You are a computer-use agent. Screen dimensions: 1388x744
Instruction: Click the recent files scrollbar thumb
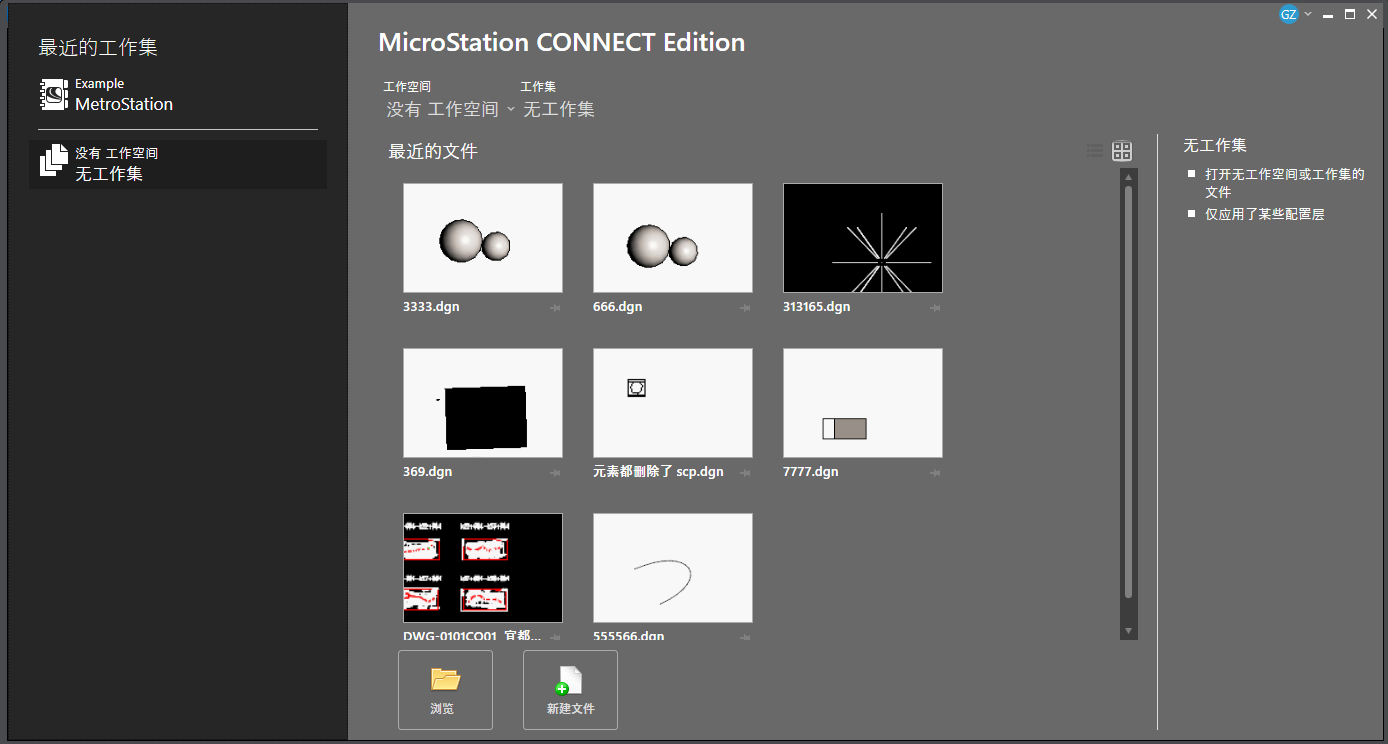[1129, 392]
